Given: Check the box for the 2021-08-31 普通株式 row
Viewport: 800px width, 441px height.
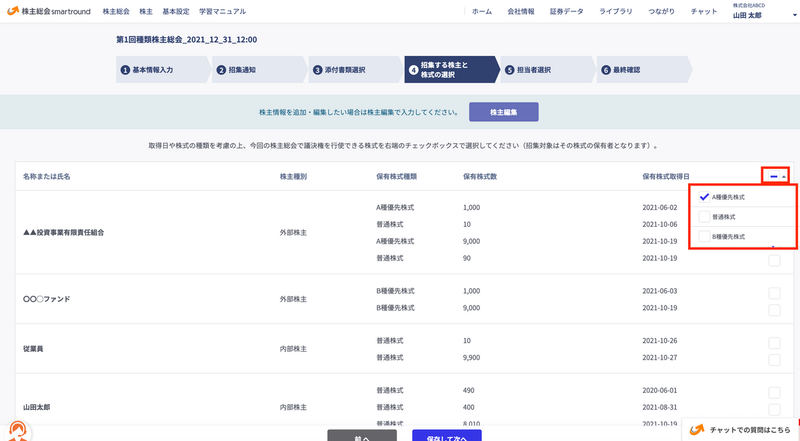Looking at the screenshot, I should point(774,409).
